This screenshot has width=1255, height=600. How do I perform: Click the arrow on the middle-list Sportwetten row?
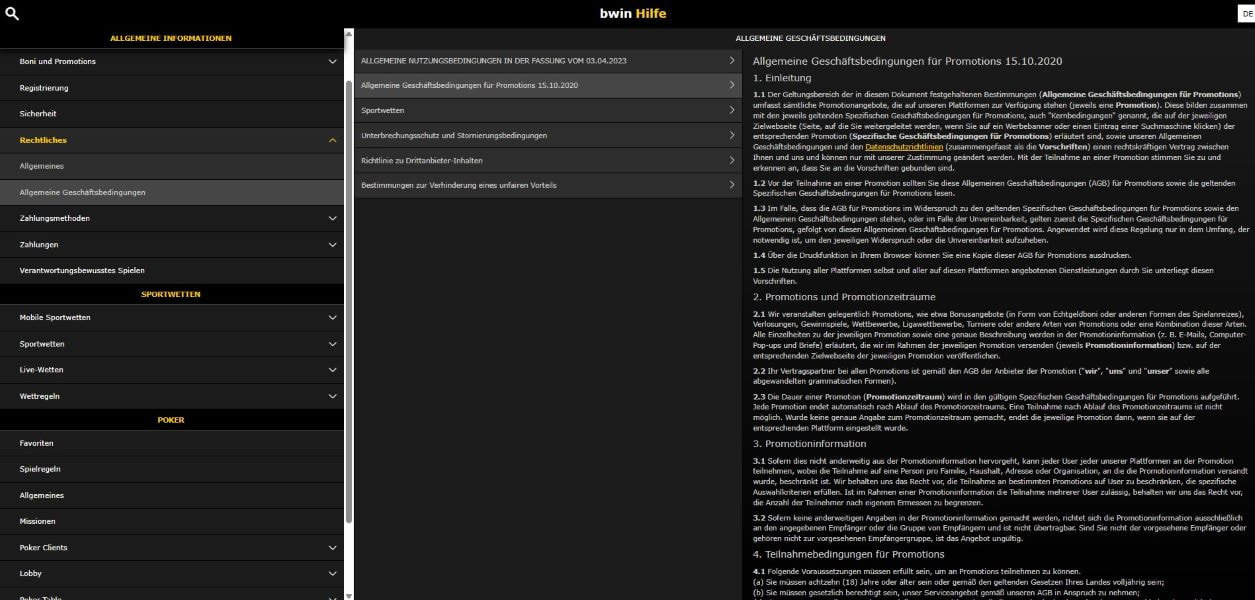tap(732, 110)
